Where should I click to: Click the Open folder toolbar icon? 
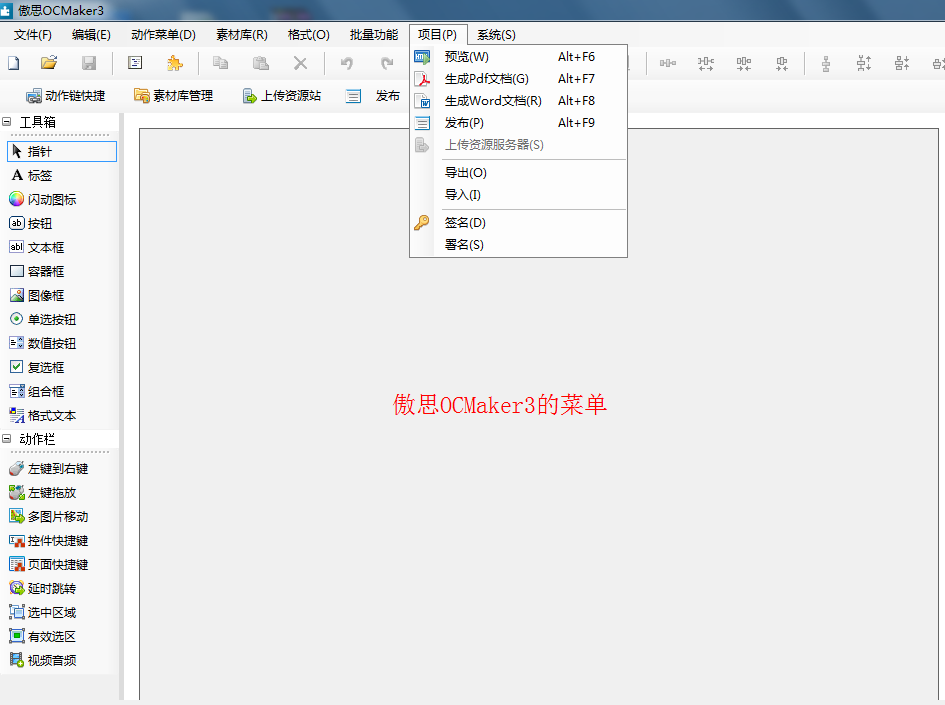[x=49, y=63]
